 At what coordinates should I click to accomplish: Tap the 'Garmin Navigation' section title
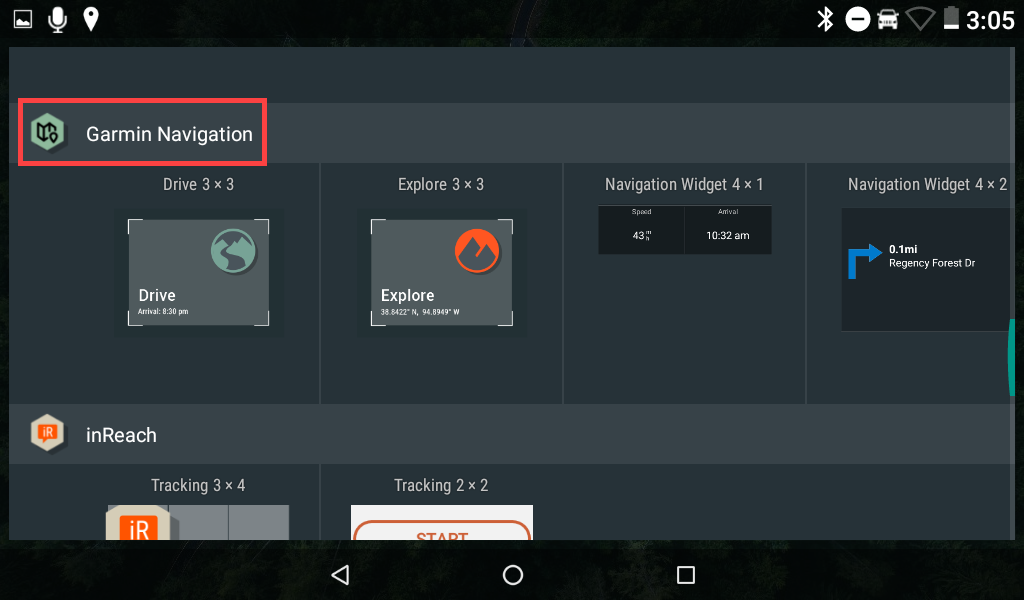(x=169, y=134)
